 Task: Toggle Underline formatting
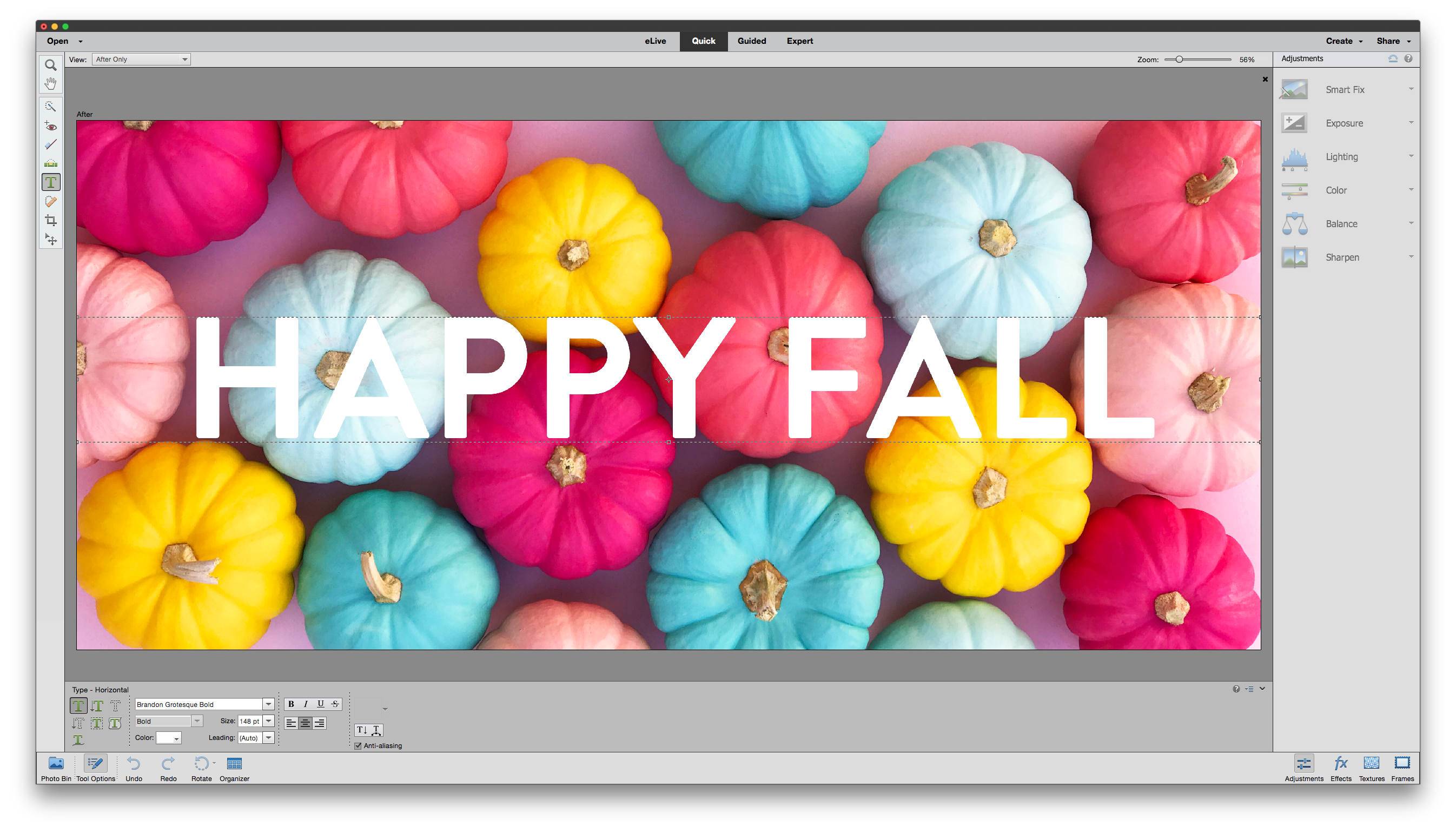(x=321, y=704)
